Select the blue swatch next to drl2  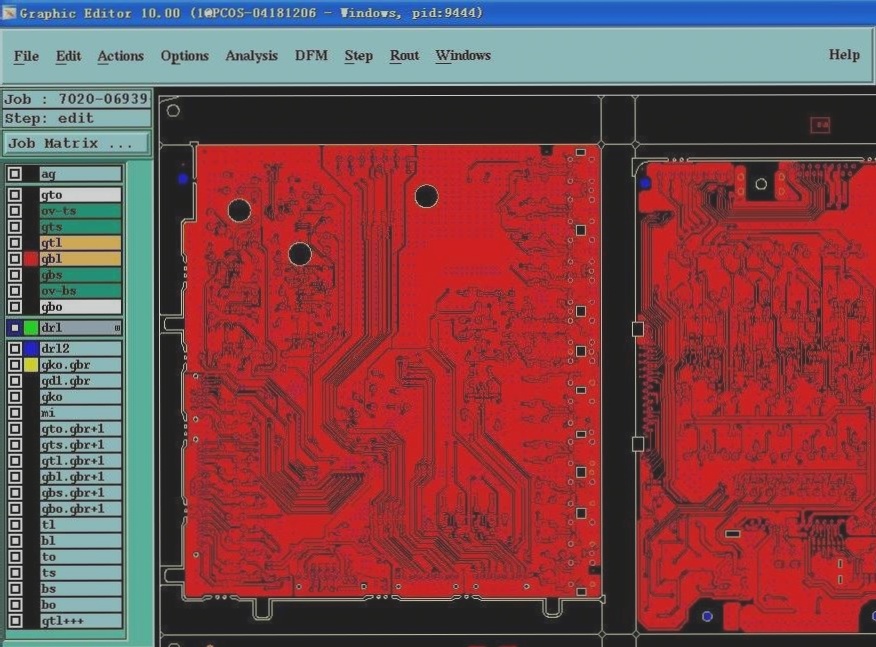tap(31, 349)
